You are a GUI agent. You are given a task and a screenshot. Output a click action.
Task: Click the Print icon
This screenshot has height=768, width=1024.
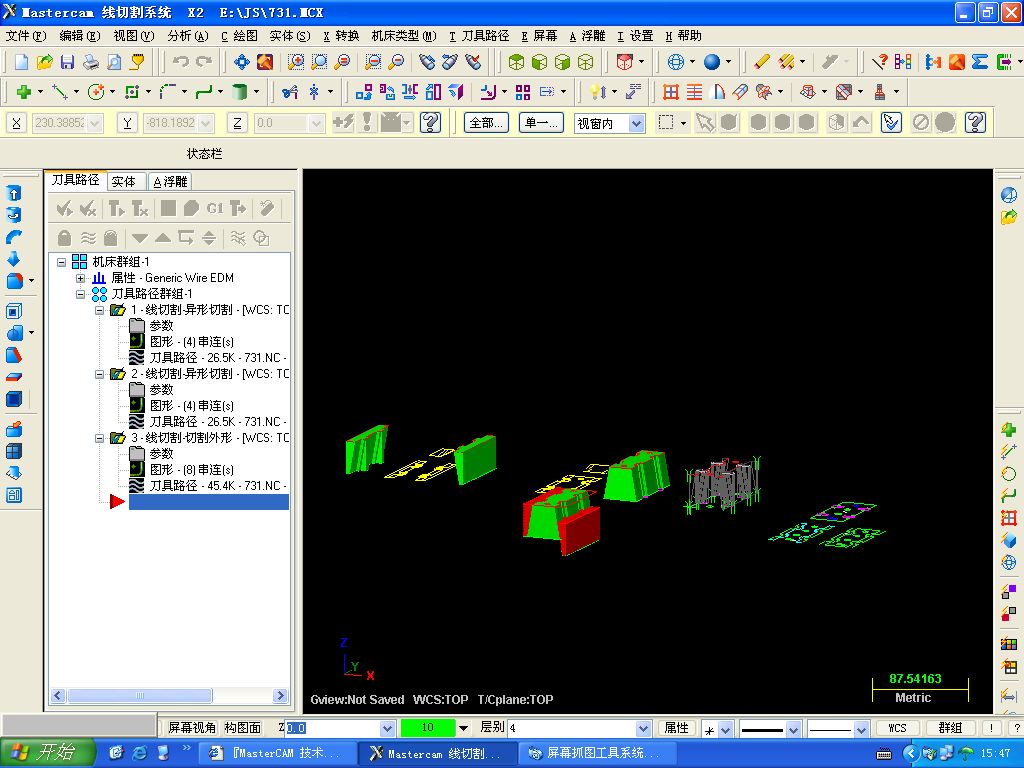[x=91, y=62]
